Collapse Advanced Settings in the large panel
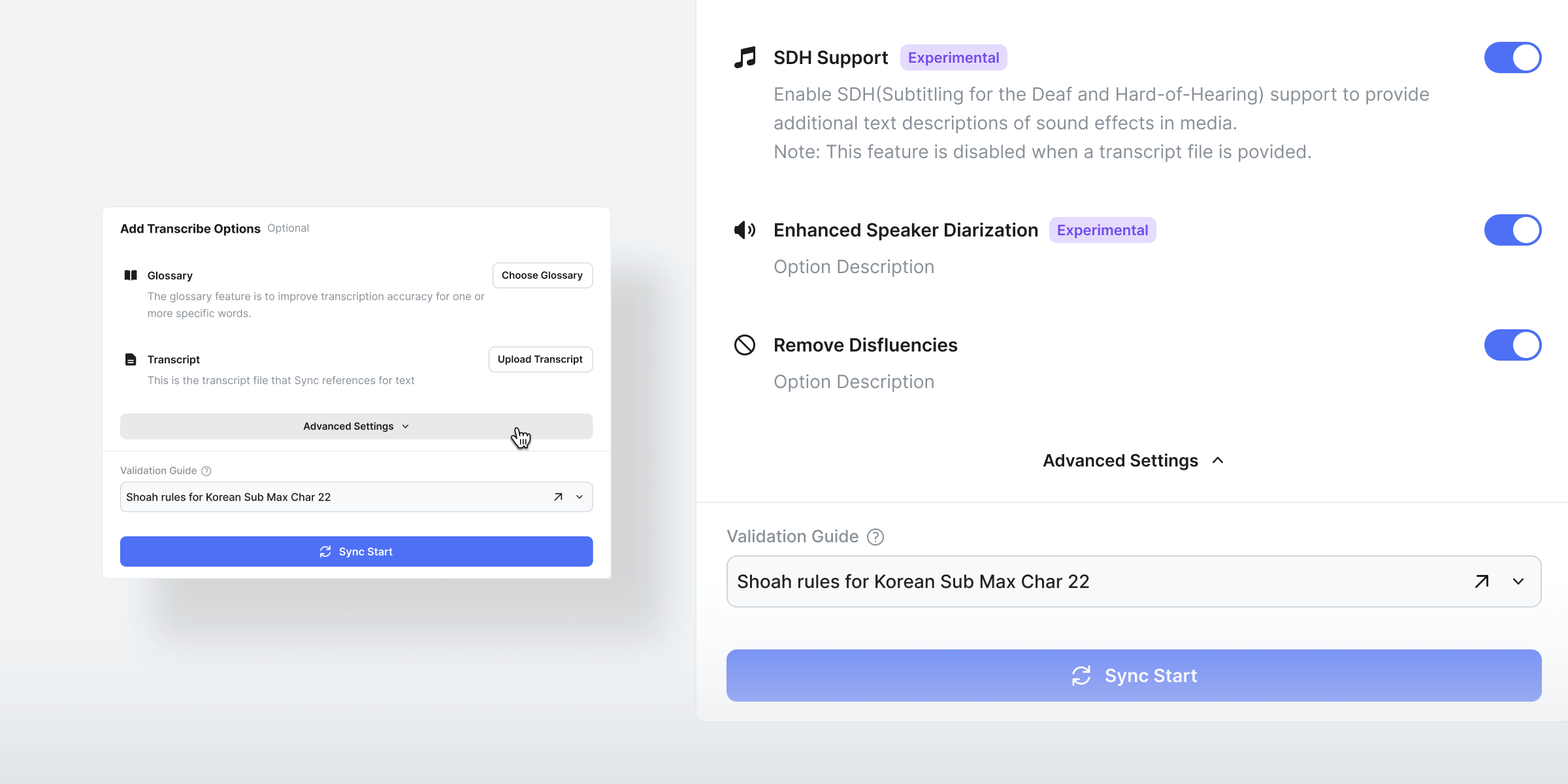Image resolution: width=1568 pixels, height=784 pixels. 1134,461
